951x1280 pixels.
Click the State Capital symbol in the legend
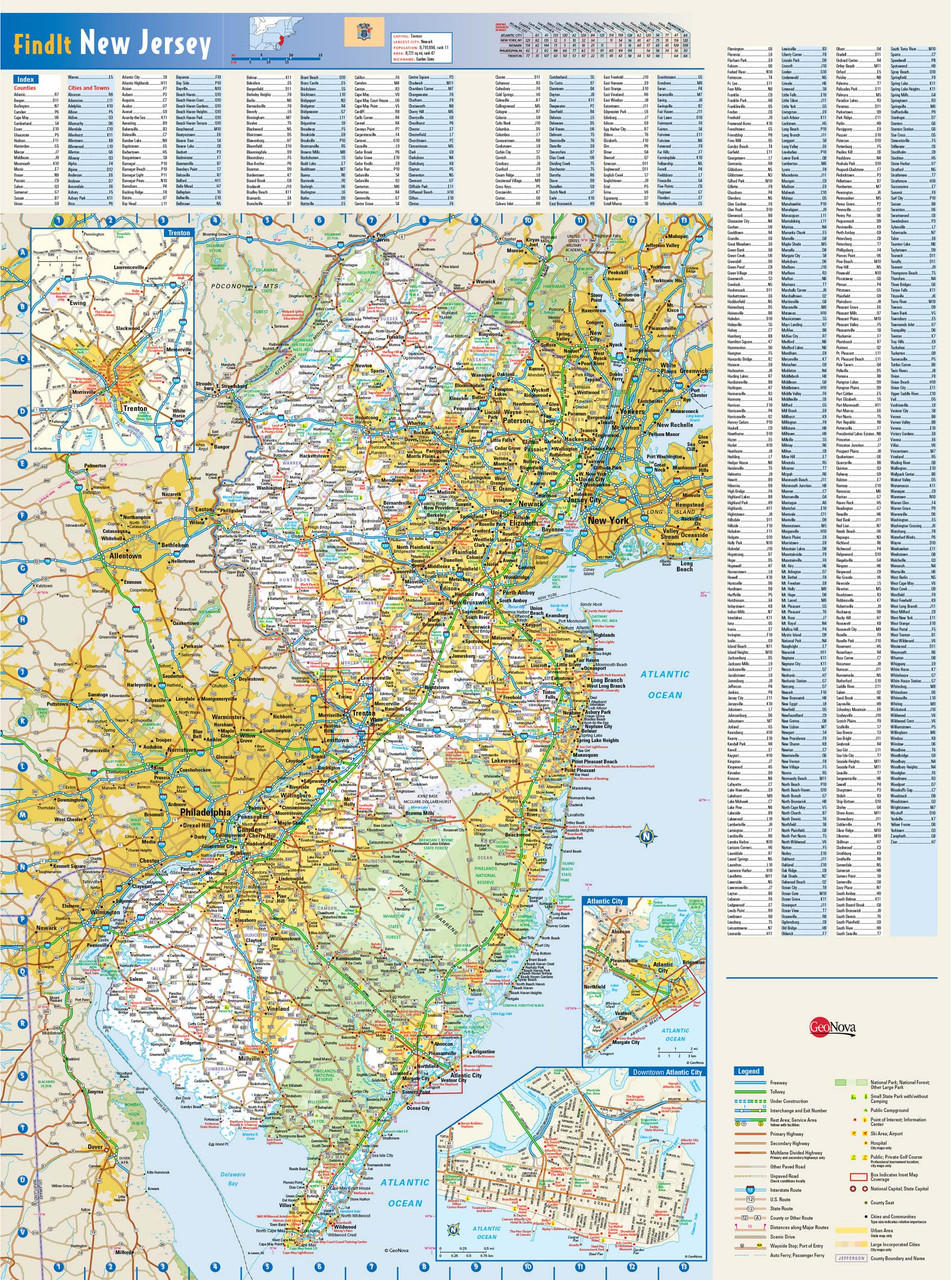pos(864,1189)
